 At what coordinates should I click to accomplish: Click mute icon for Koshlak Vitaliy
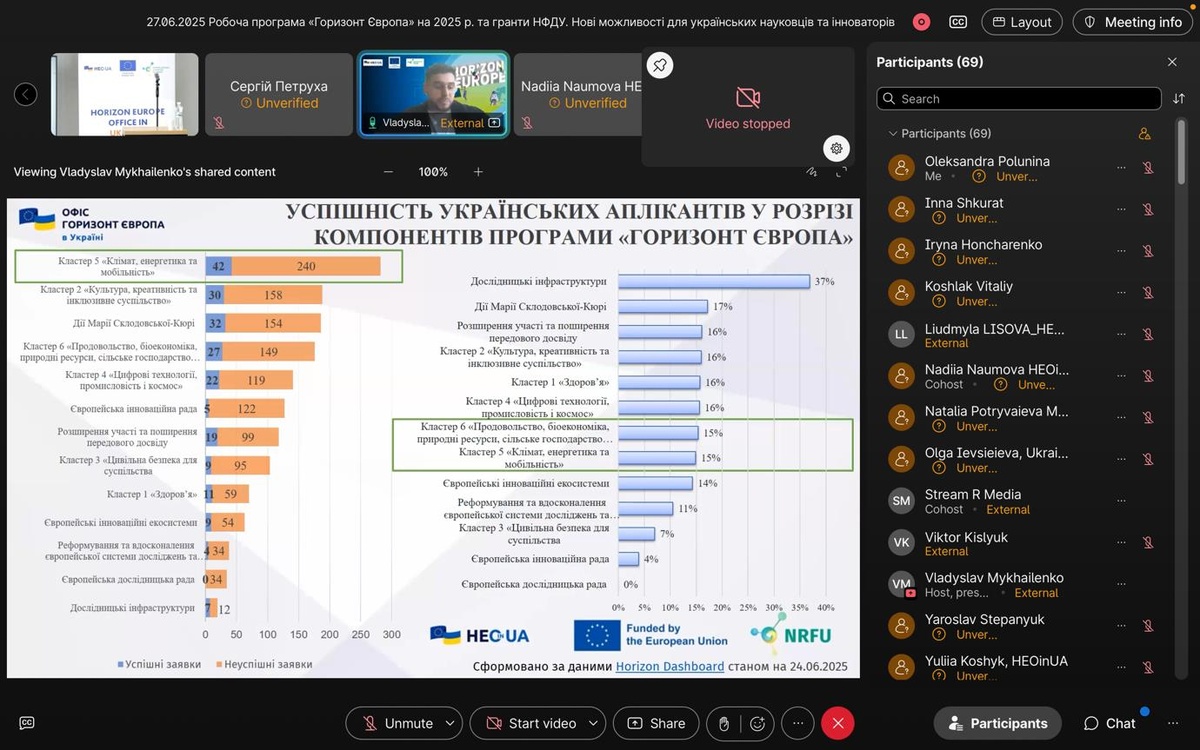point(1148,293)
